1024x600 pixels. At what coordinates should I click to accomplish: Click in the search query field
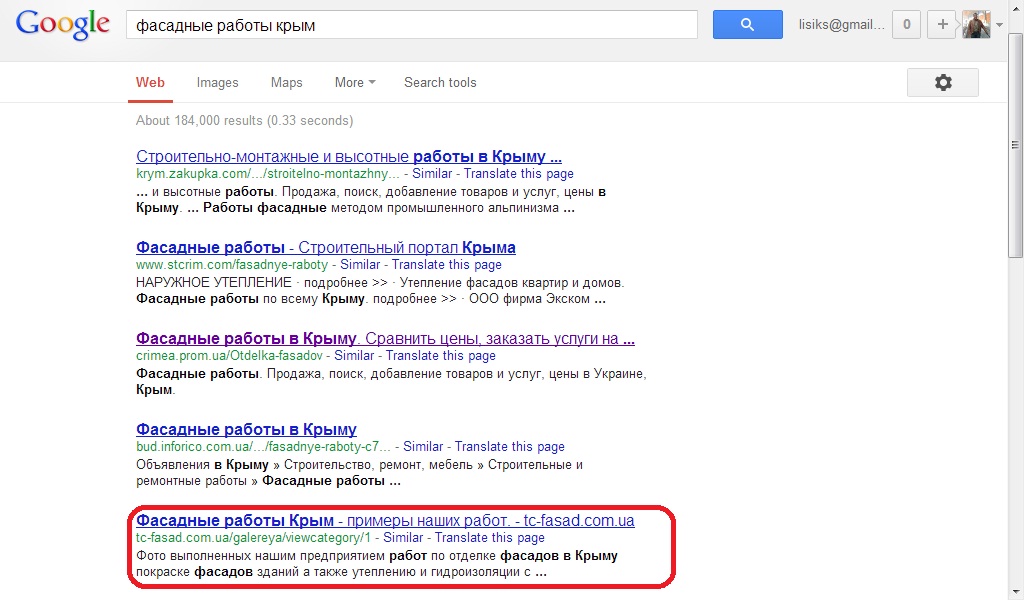coord(411,25)
